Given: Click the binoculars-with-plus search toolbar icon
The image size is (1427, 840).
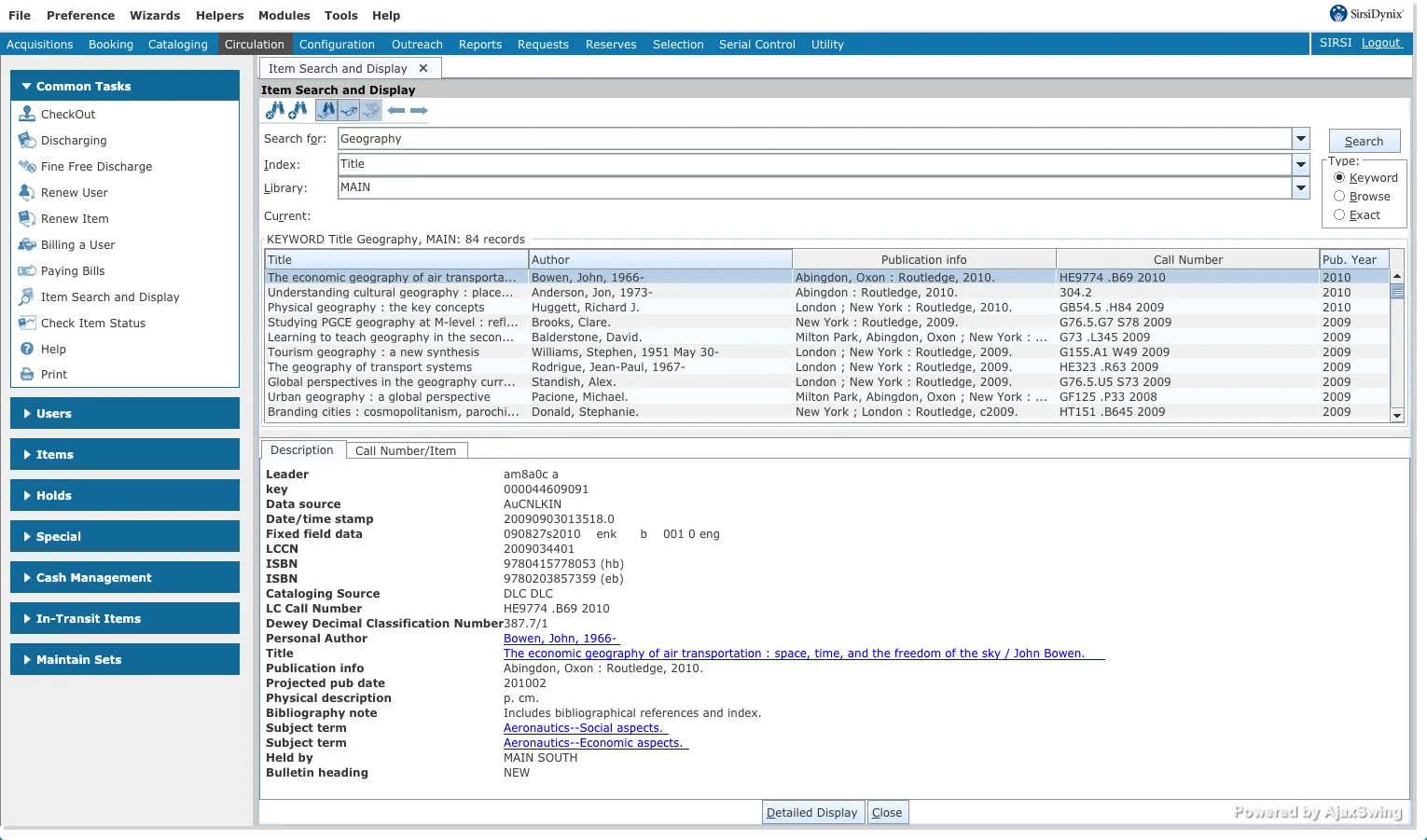Looking at the screenshot, I should point(298,110).
